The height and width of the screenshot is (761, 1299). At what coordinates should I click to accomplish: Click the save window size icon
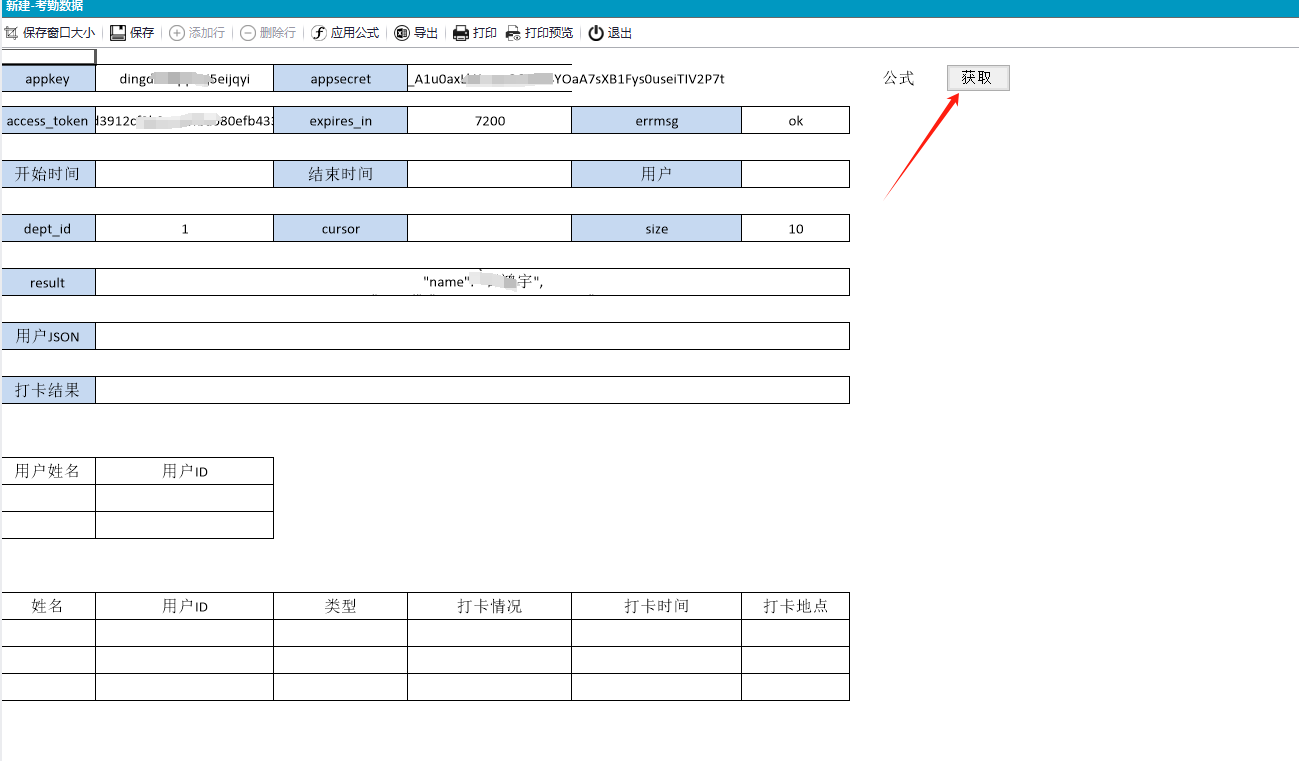pyautogui.click(x=12, y=33)
